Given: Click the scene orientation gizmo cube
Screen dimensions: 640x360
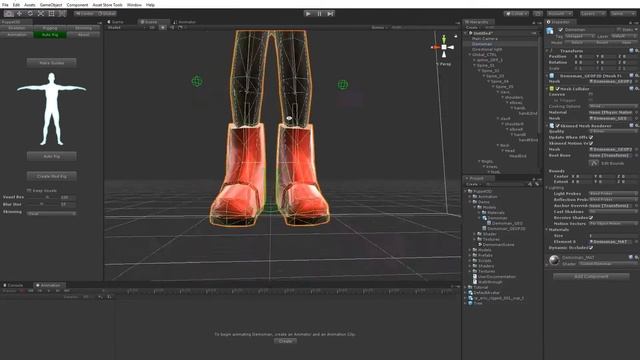Looking at the screenshot, I should pyautogui.click(x=444, y=47).
